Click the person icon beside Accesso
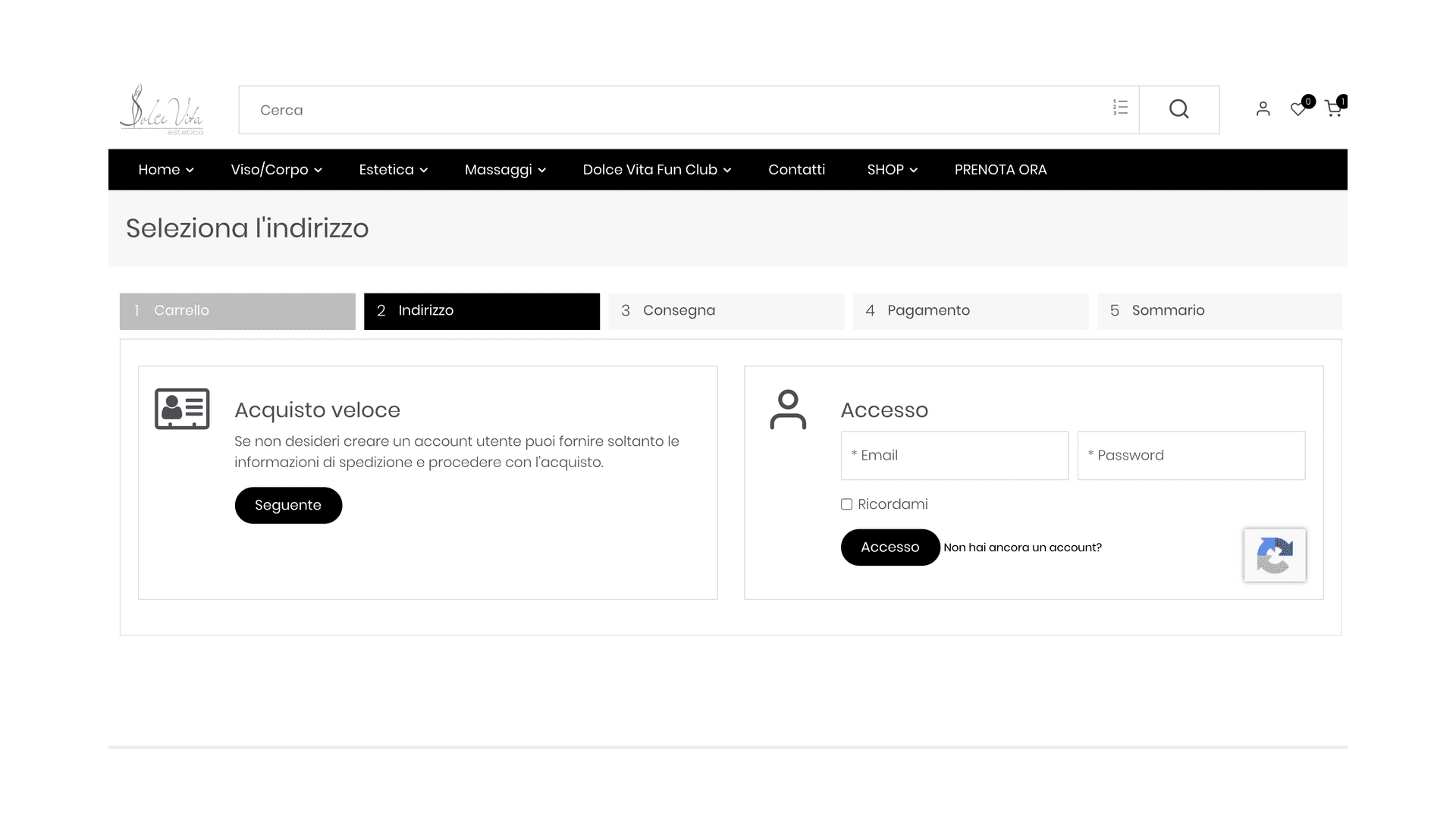 788,409
